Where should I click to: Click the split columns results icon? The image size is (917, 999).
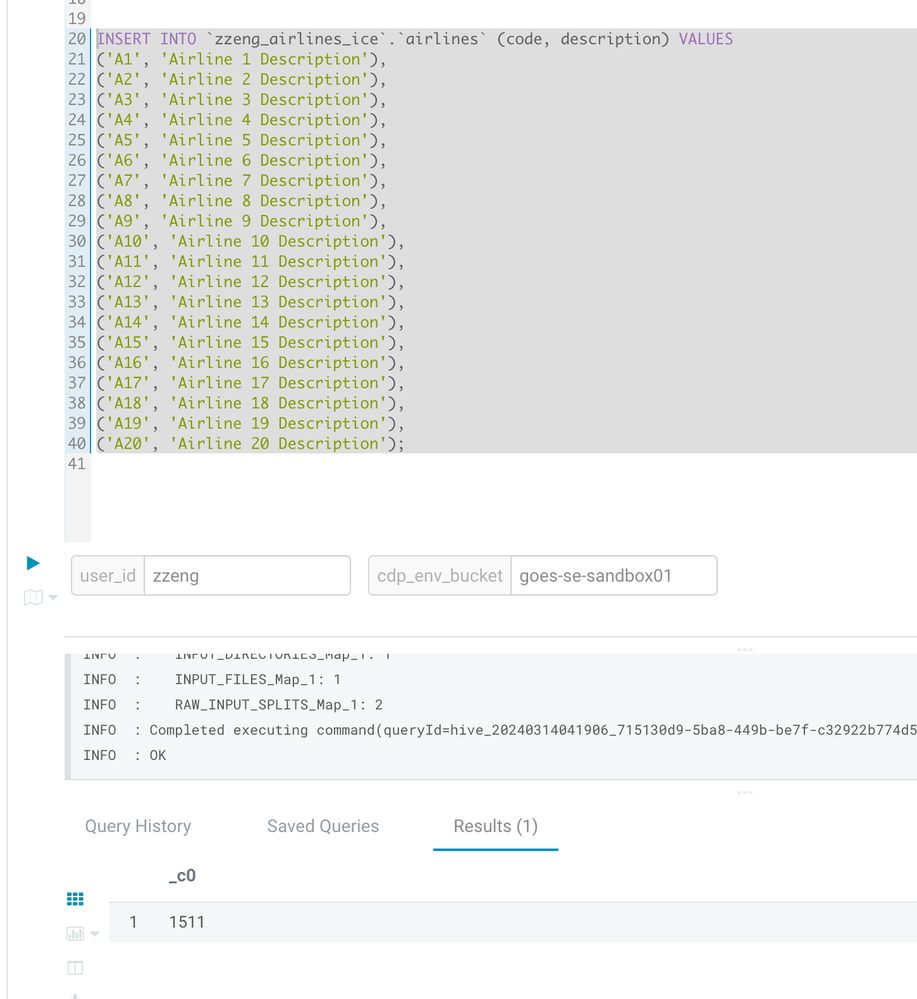75,967
